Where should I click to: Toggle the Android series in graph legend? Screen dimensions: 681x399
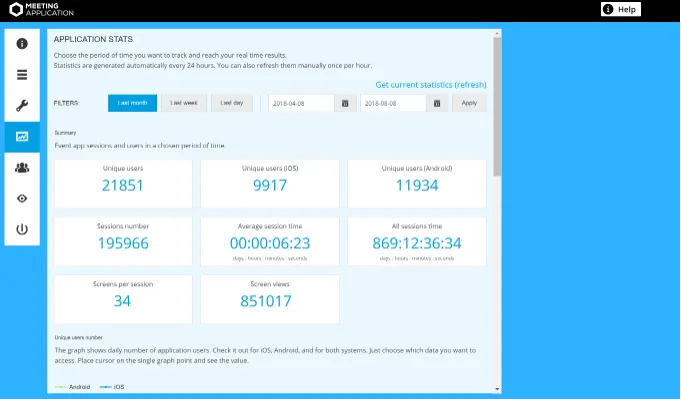[x=73, y=387]
